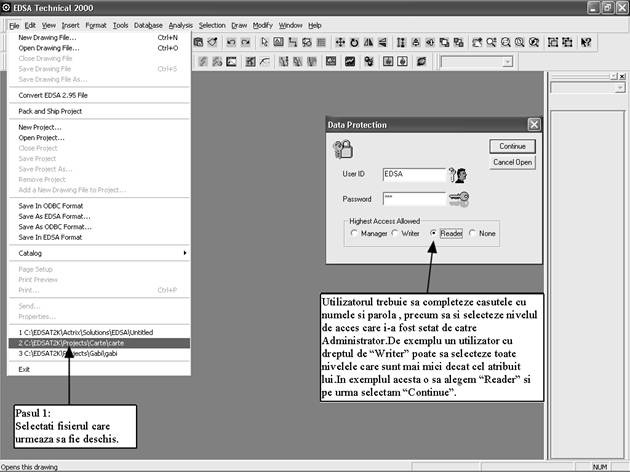Click the user icon beside User ID field
Screen dimensions: 630x472
[459, 174]
